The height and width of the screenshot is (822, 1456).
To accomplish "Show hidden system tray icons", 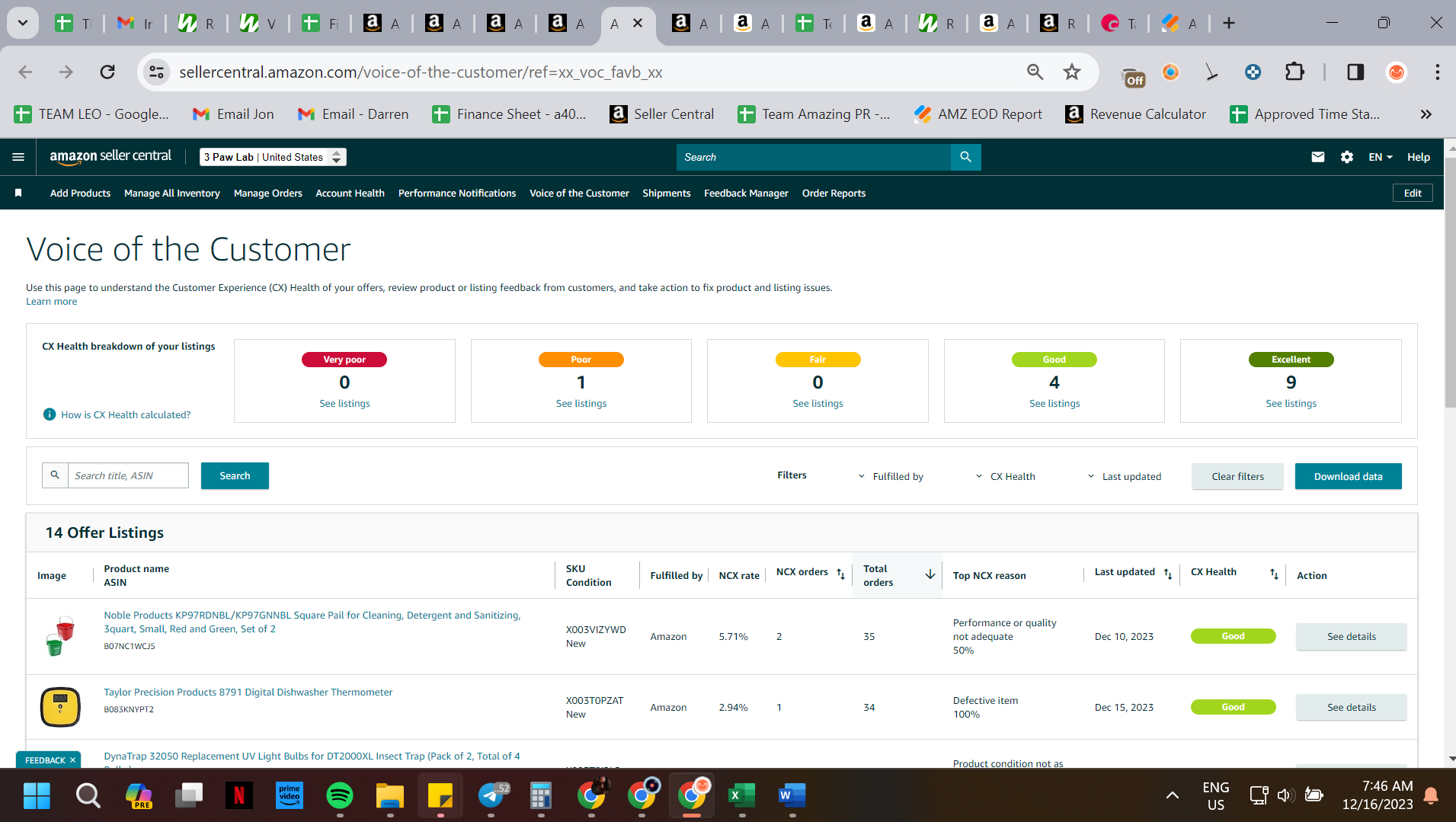I will tap(1172, 795).
